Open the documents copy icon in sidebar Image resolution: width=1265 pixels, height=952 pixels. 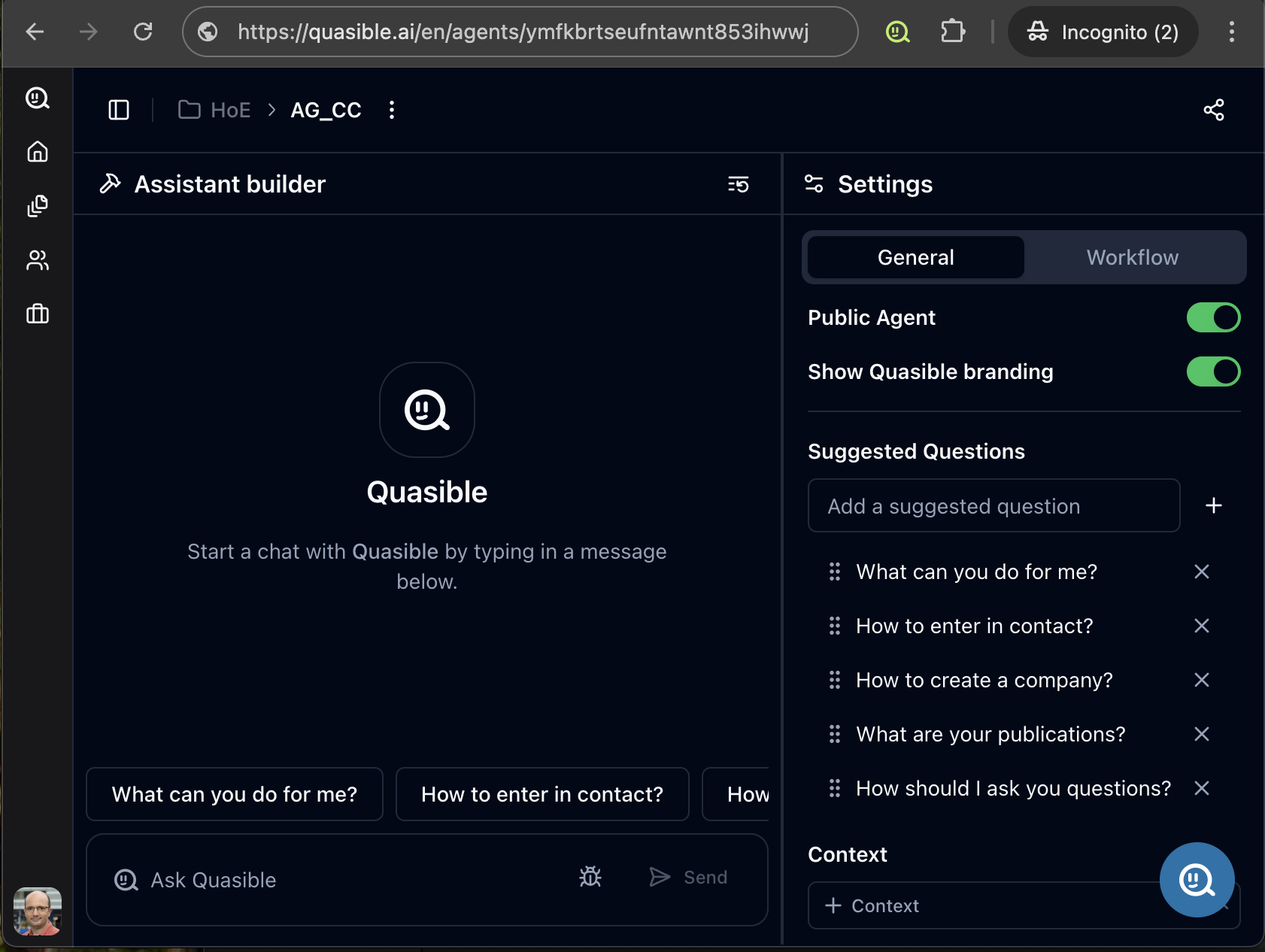[38, 206]
